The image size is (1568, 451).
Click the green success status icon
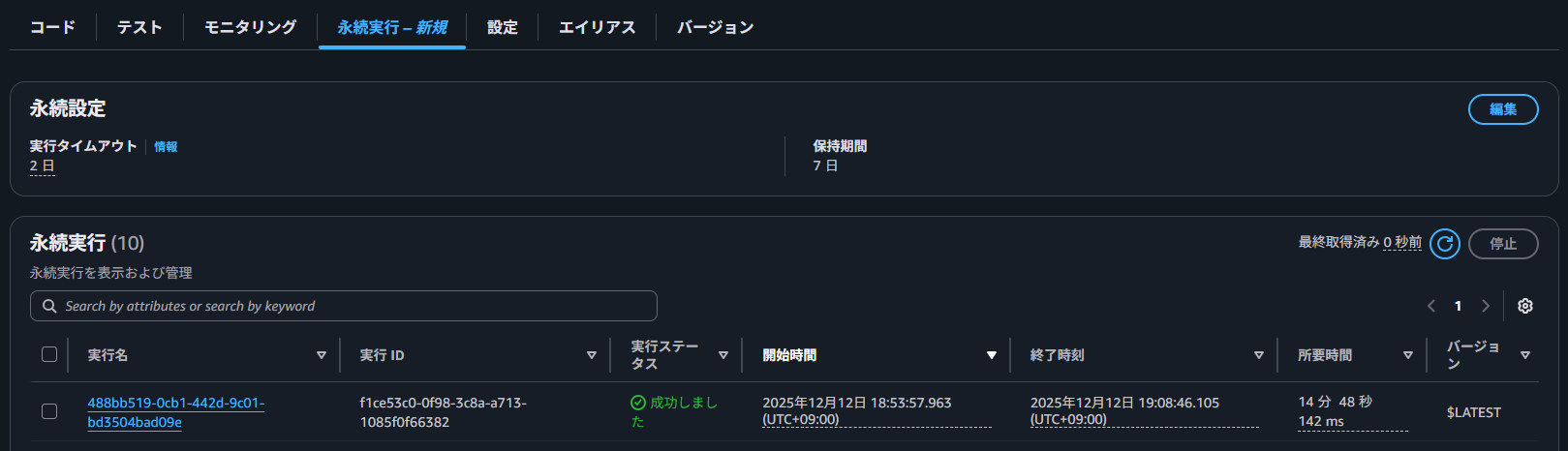point(637,403)
